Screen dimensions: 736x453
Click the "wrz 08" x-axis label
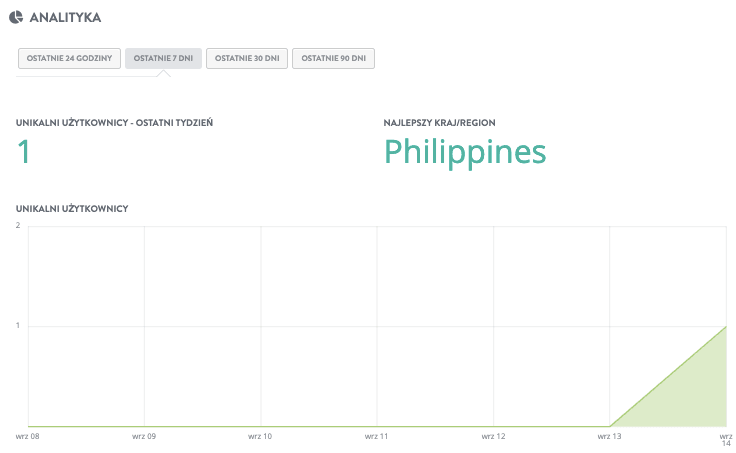[28, 436]
